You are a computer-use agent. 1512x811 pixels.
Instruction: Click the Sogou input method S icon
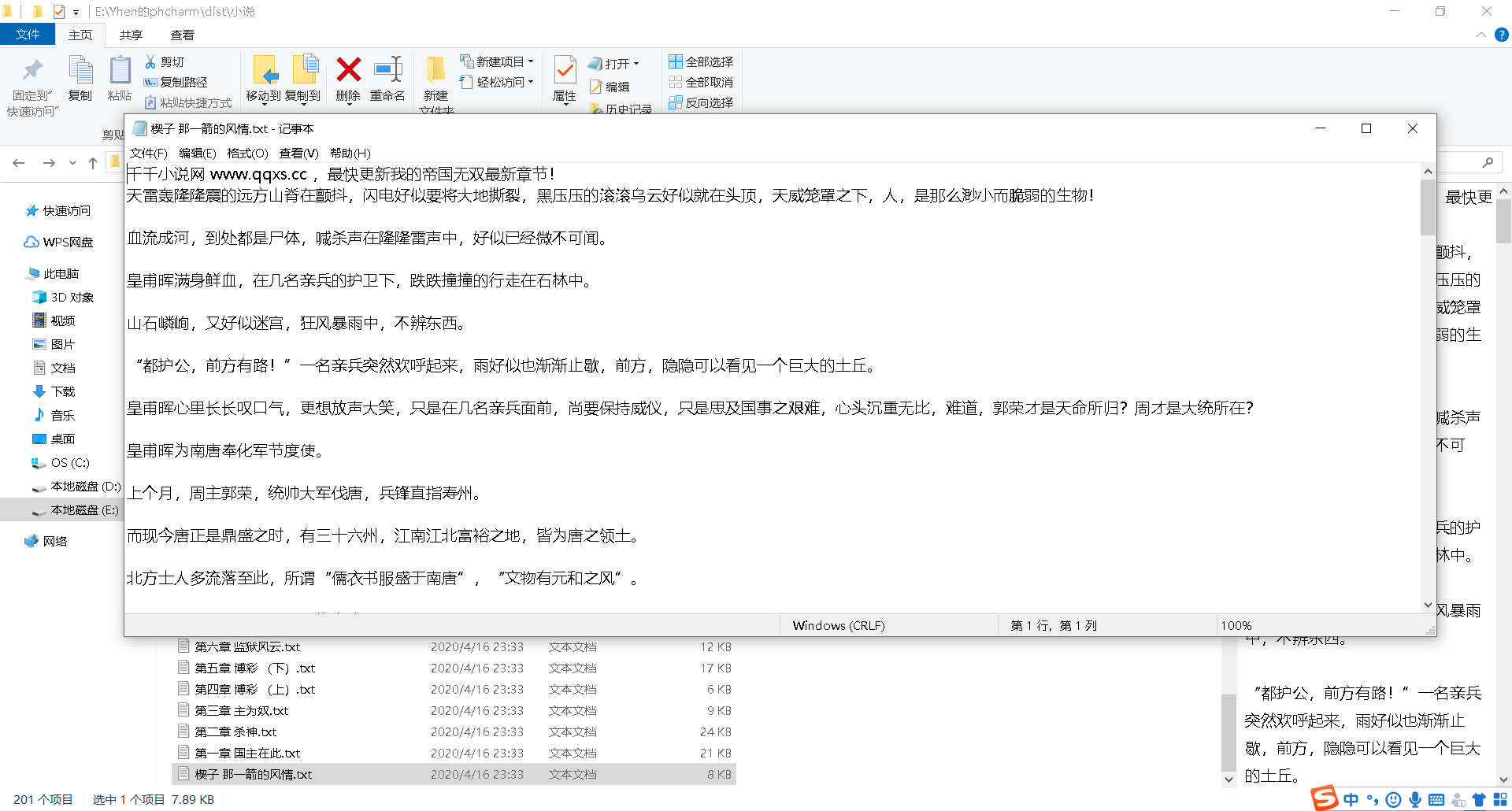(1325, 798)
